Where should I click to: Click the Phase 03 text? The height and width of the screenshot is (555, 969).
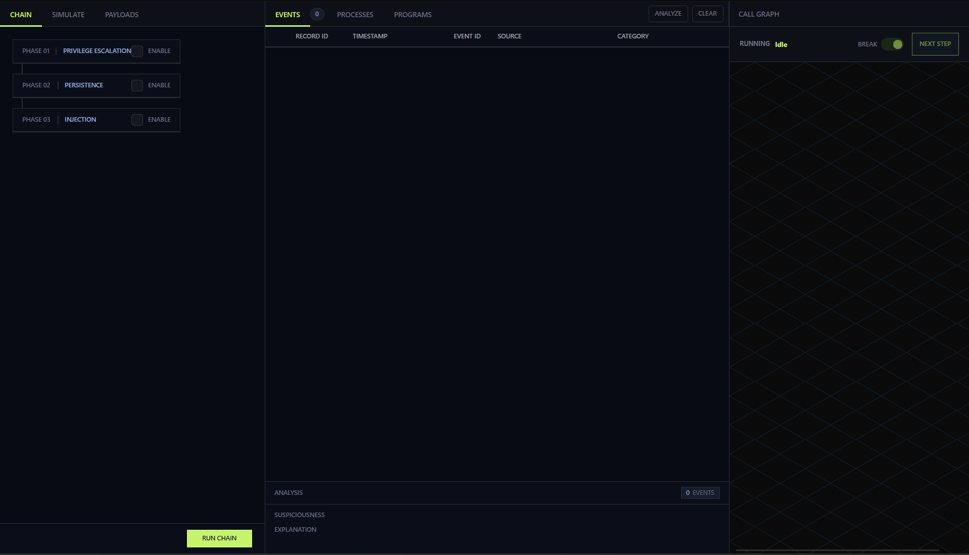[36, 120]
